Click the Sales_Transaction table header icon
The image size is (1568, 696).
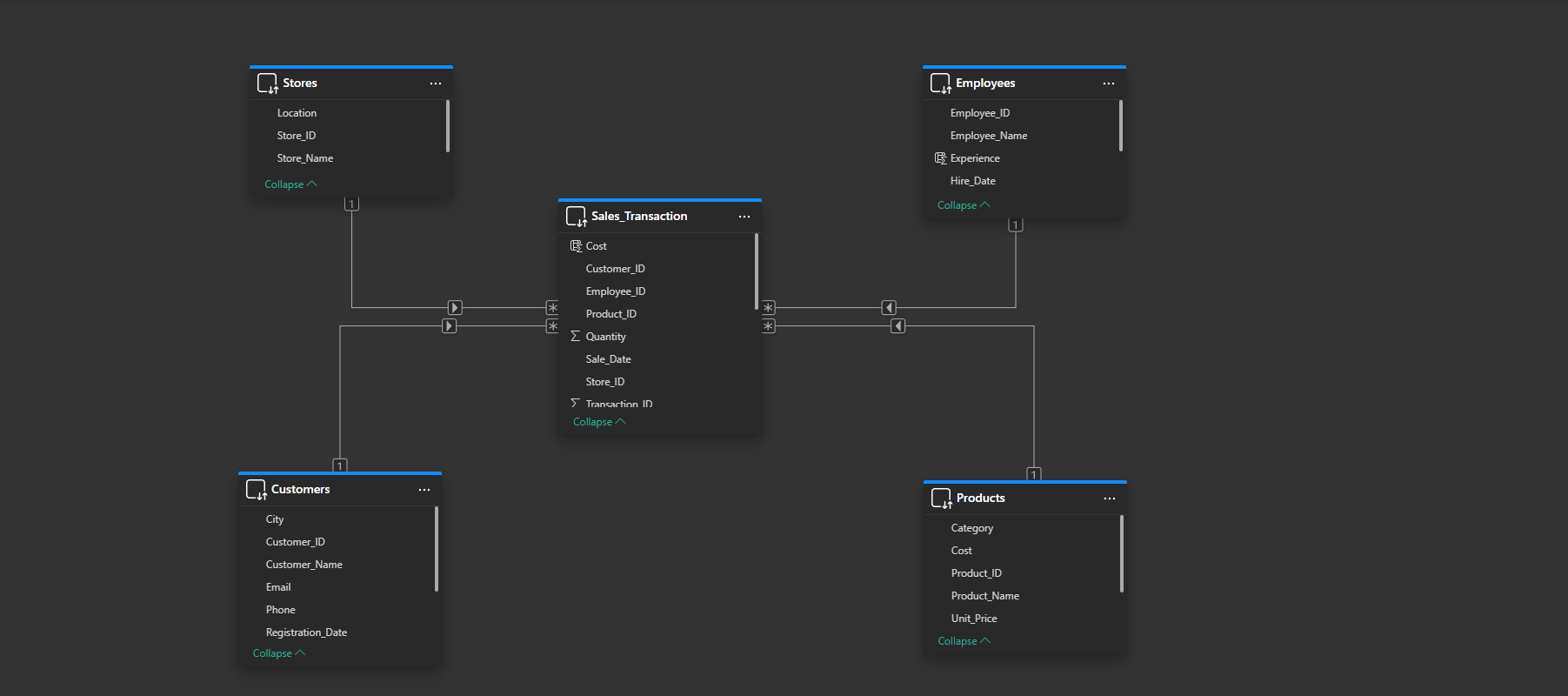576,217
